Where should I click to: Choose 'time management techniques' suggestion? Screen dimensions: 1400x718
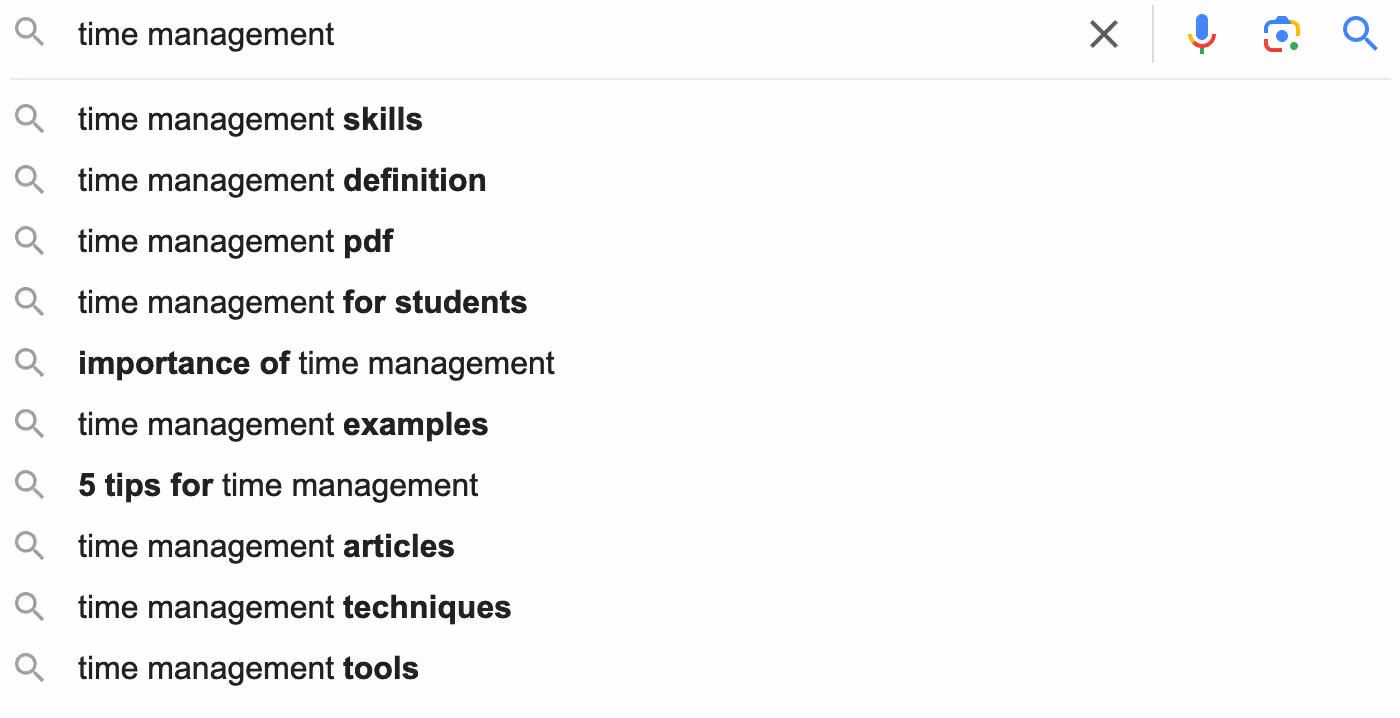pos(700,608)
